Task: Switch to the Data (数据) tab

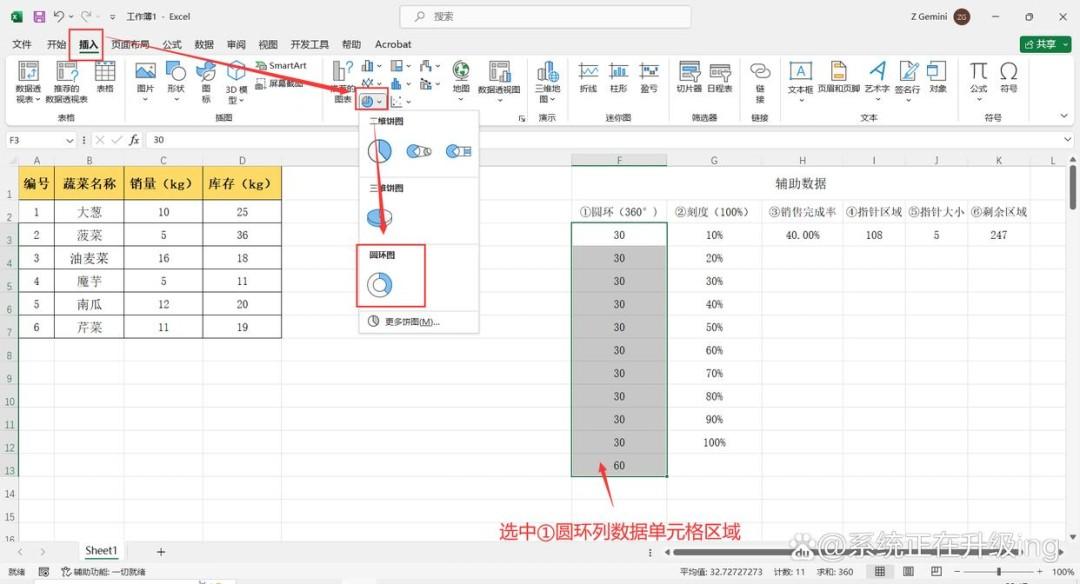Action: [x=204, y=44]
